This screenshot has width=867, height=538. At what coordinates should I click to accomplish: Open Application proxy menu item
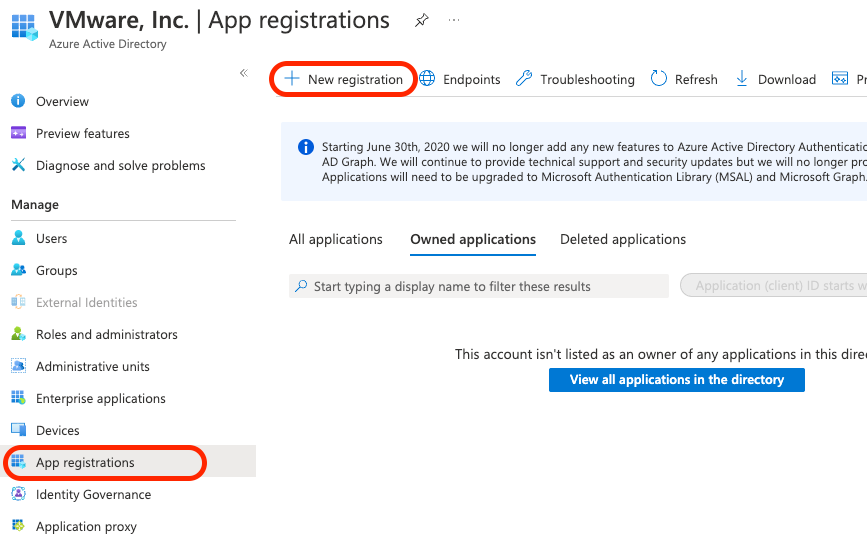pyautogui.click(x=86, y=526)
